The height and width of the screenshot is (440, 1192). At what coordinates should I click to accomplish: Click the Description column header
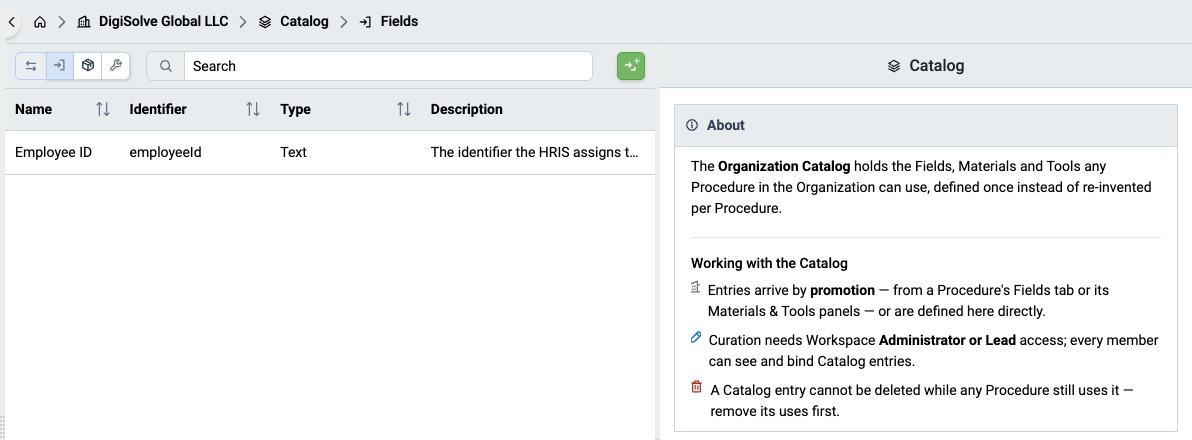click(x=466, y=109)
